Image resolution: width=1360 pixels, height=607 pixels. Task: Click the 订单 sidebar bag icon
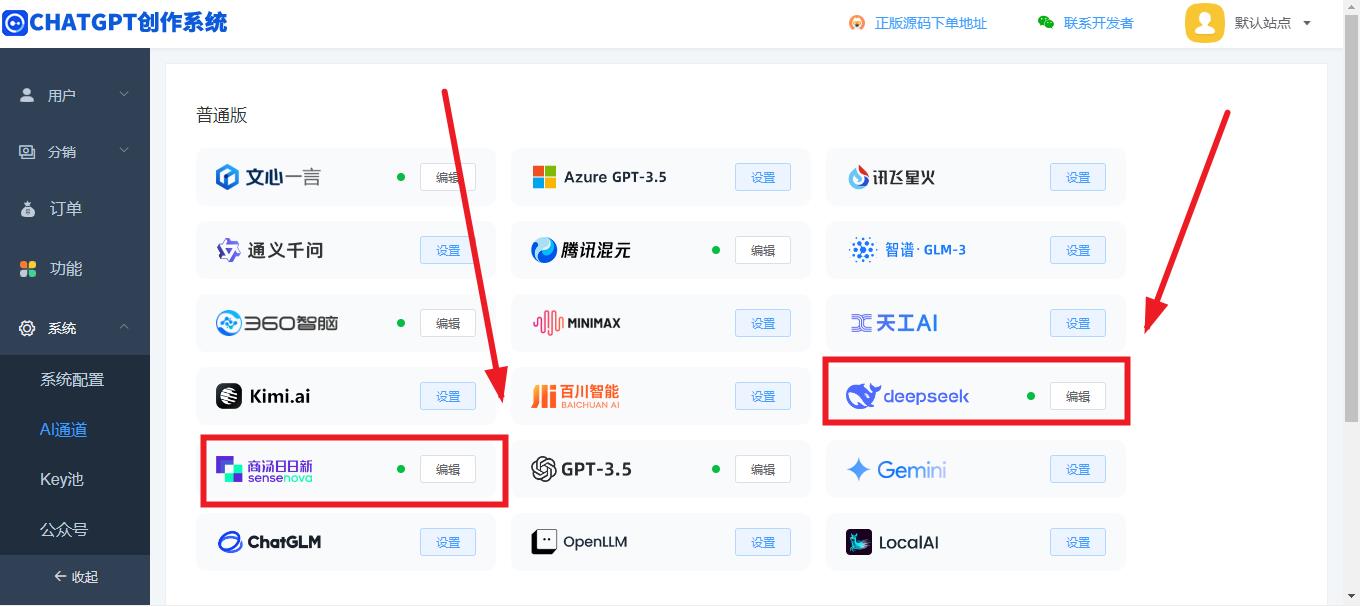28,209
